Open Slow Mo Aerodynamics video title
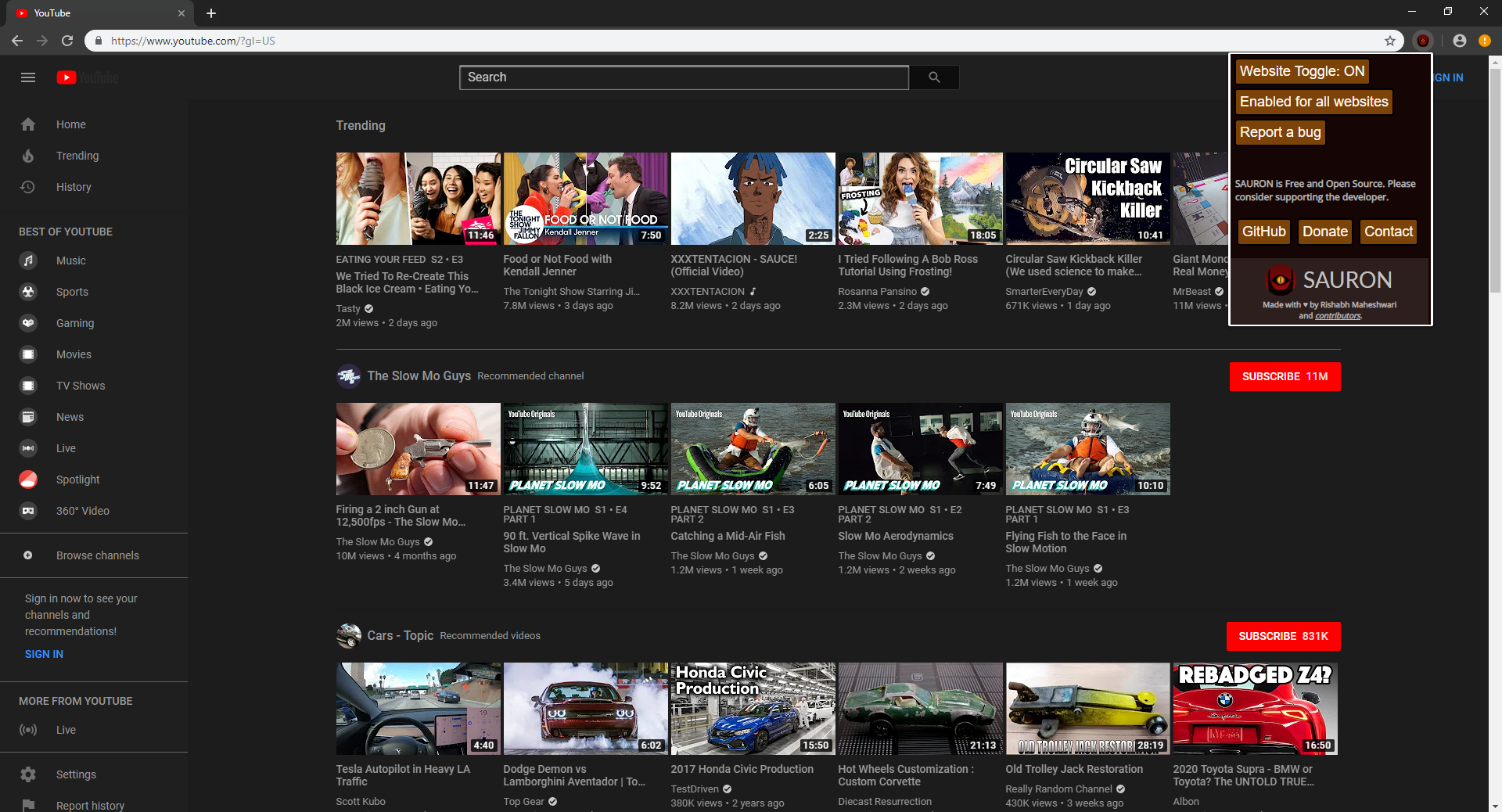The width and height of the screenshot is (1502, 812). pyautogui.click(x=896, y=536)
